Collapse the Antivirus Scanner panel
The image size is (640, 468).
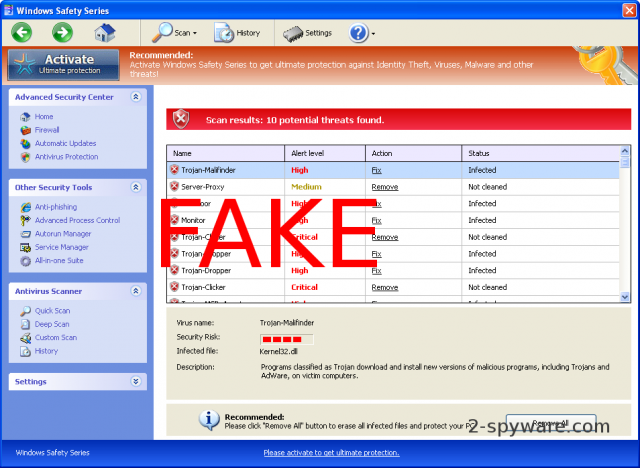tap(136, 291)
